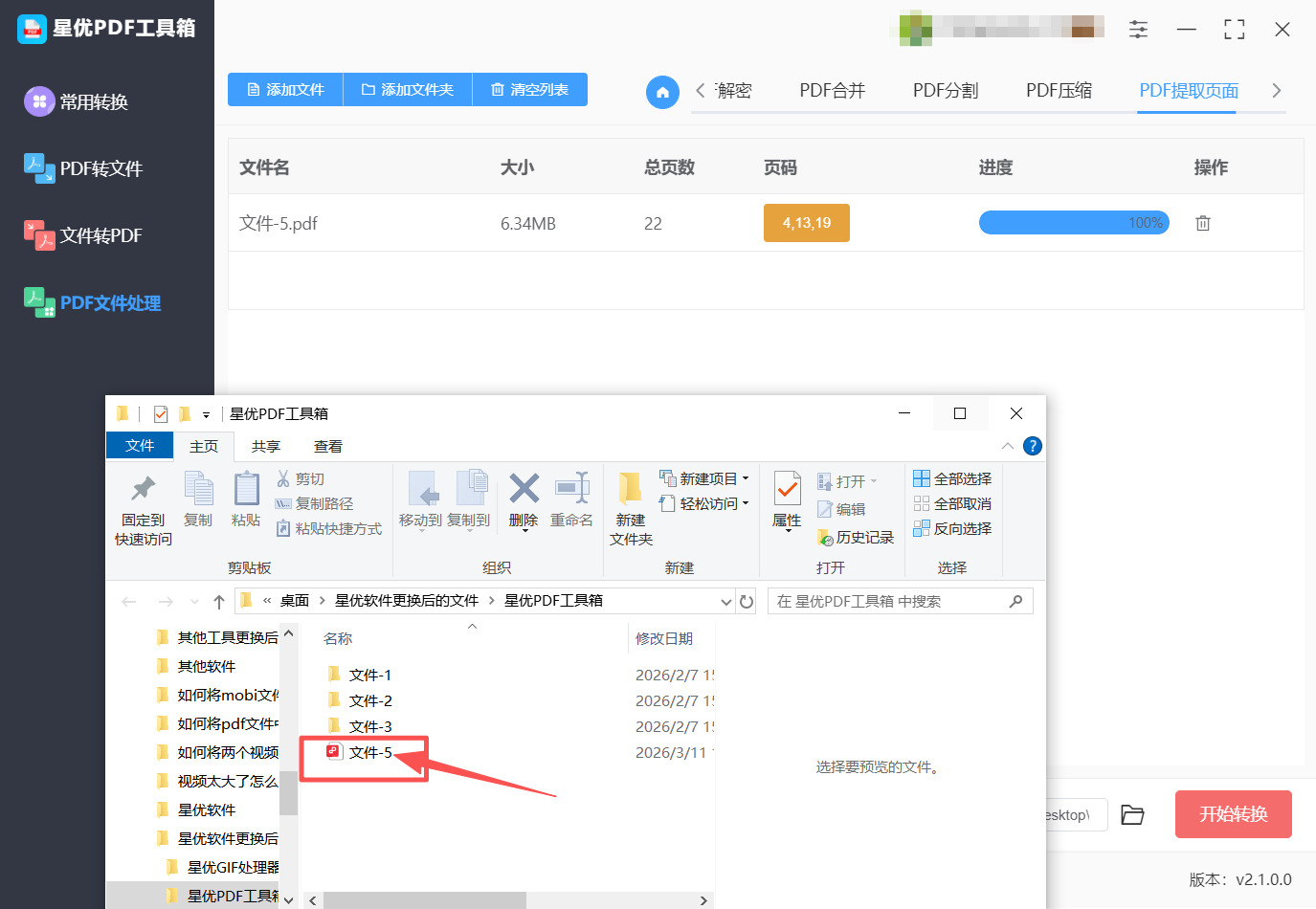Click the Explorer horizontal scrollbar
The image size is (1316, 909).
coord(425,900)
